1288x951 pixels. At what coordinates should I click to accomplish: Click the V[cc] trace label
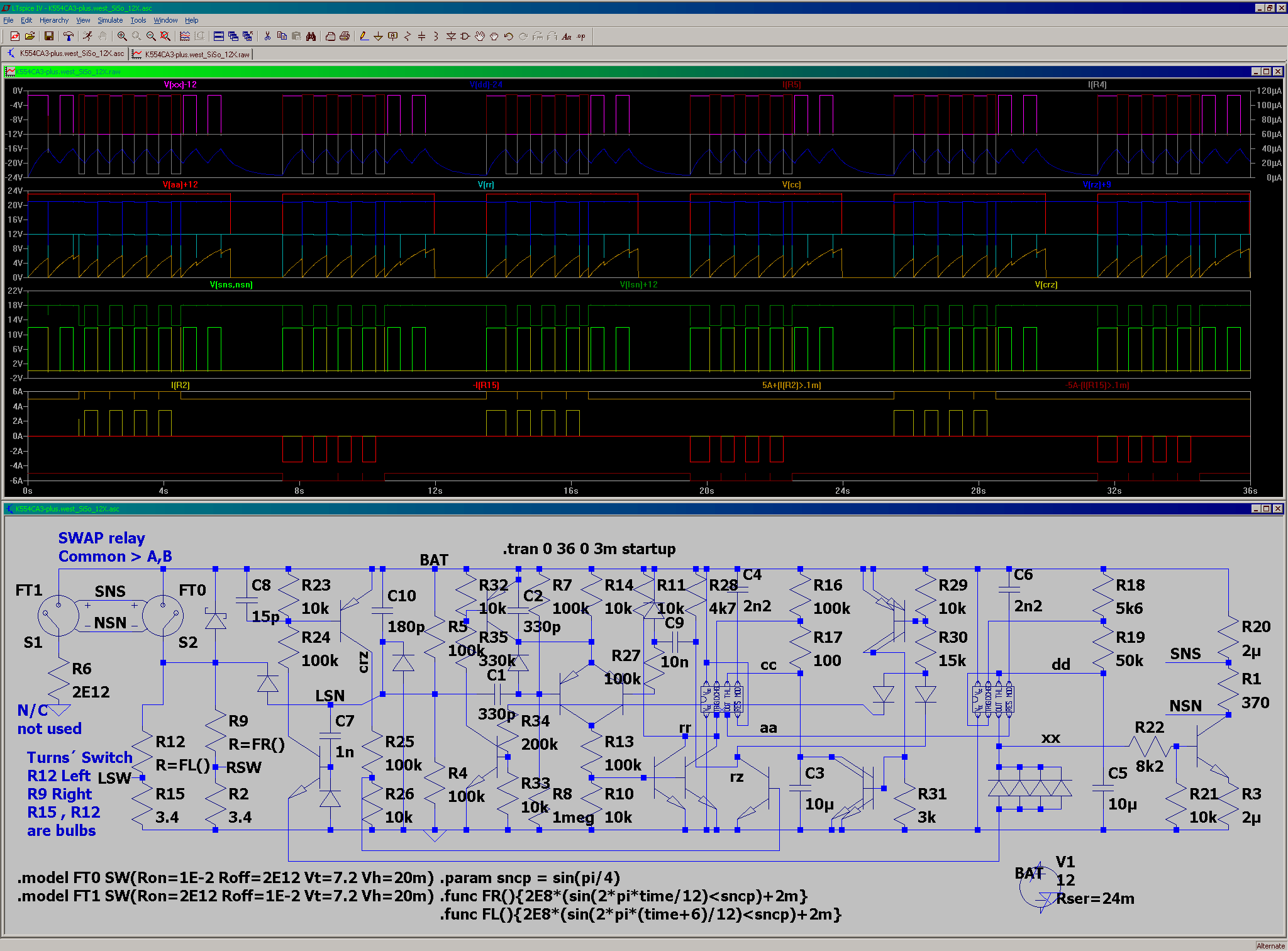792,185
